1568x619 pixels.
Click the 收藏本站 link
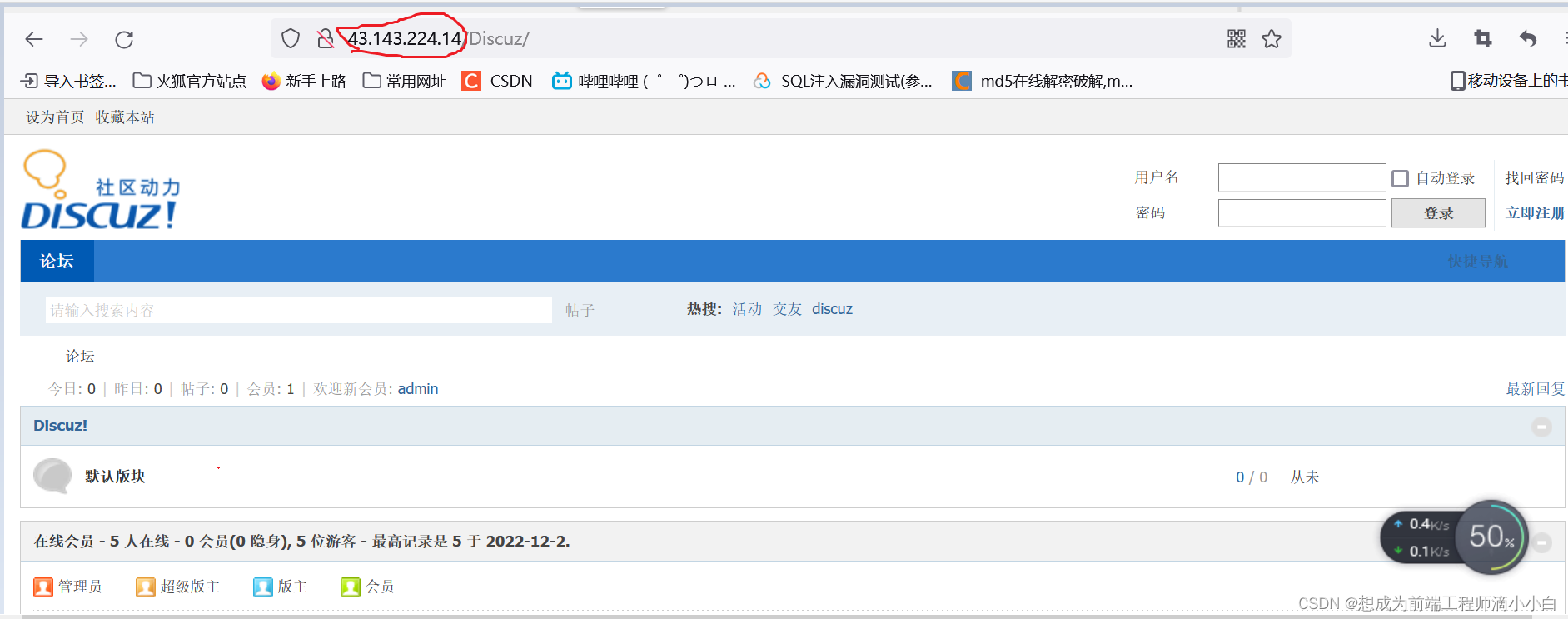click(125, 117)
